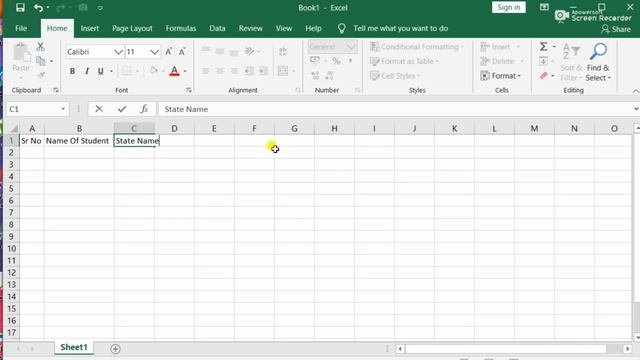Open the File tab
Viewport: 640px width, 360px height.
point(21,28)
